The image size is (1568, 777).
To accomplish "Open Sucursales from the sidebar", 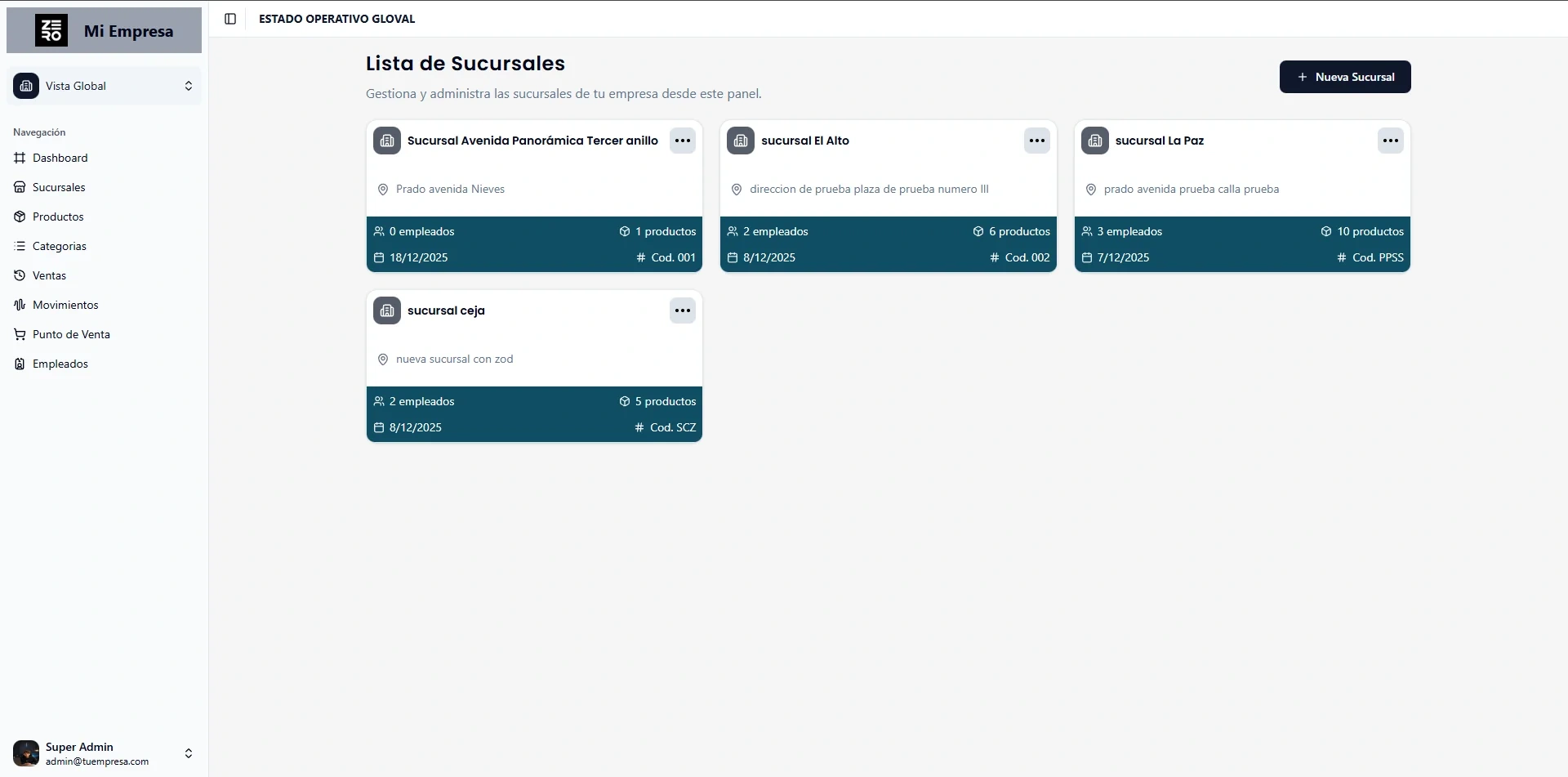I will [58, 187].
